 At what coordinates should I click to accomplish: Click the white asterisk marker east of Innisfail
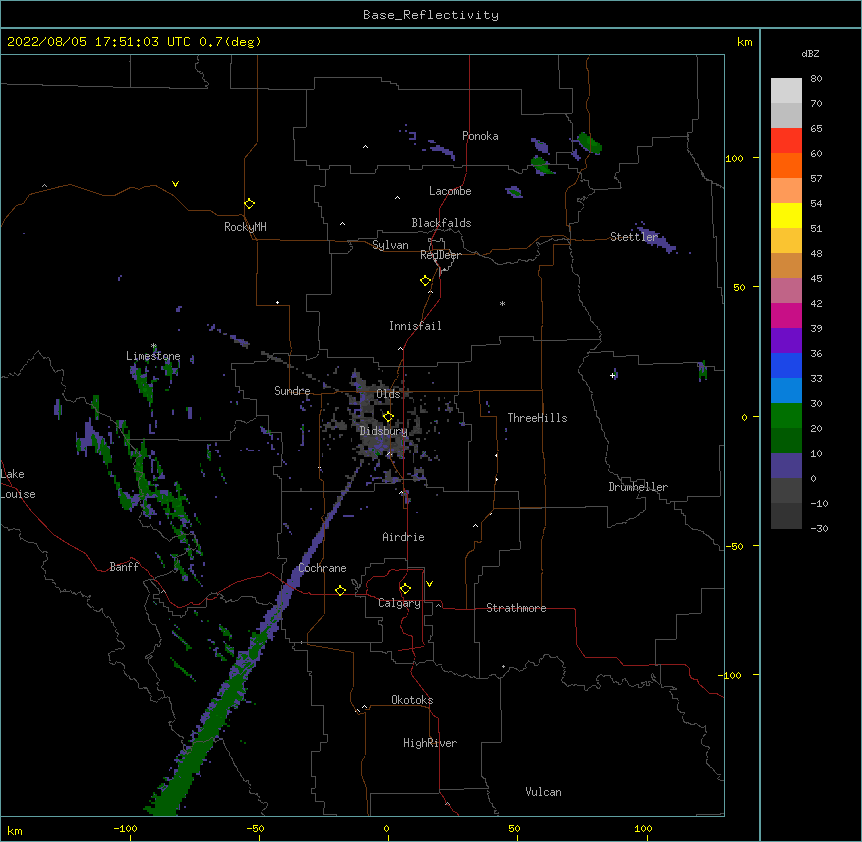tap(502, 303)
